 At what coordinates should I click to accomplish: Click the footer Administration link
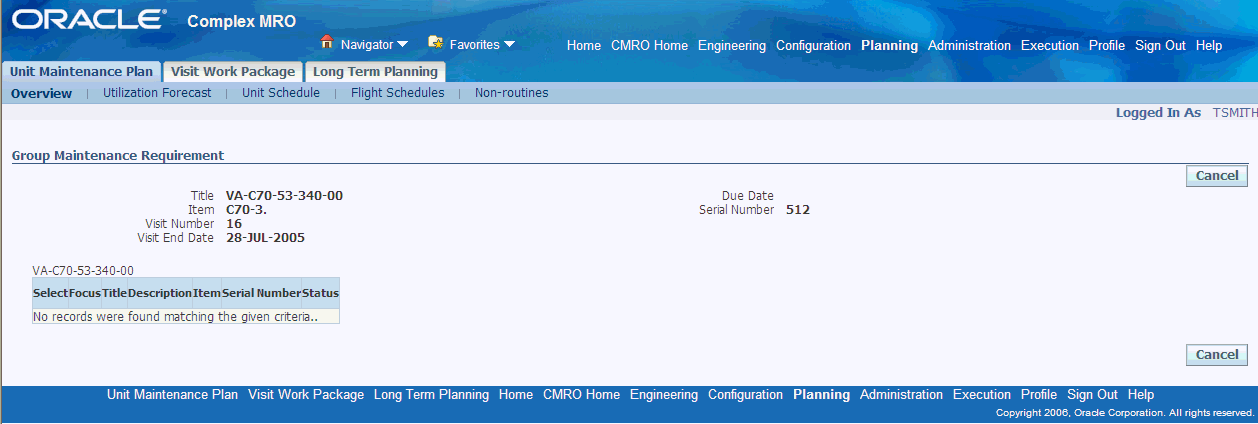[901, 395]
